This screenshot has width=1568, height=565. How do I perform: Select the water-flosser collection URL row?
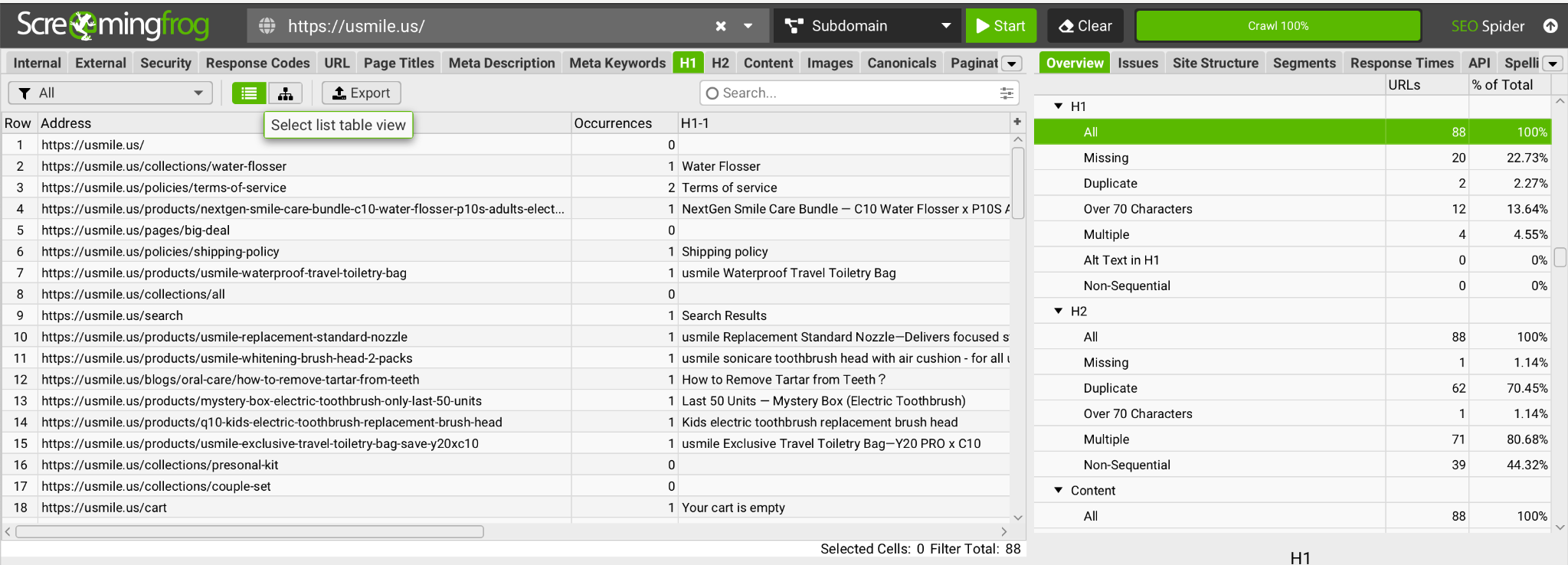pos(506,166)
